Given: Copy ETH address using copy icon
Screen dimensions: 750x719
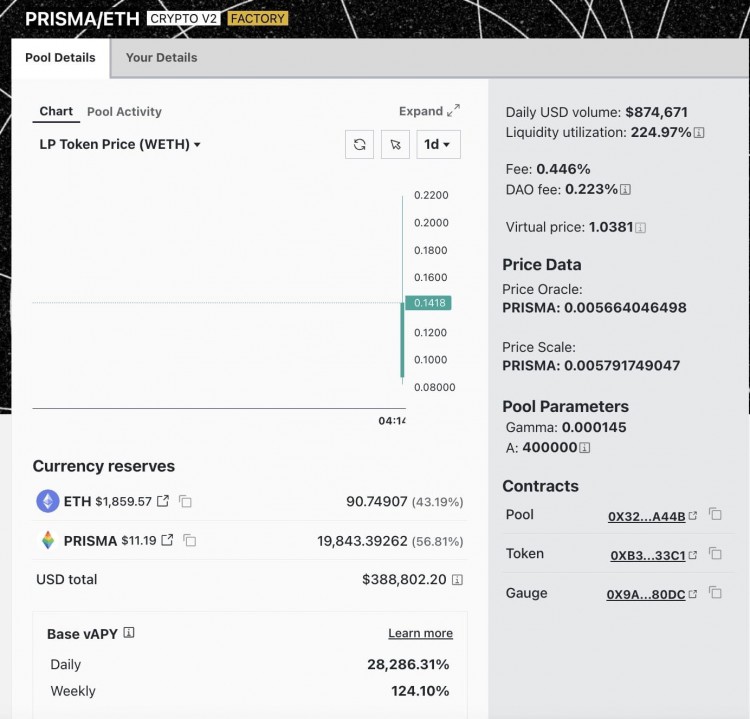Looking at the screenshot, I should (x=186, y=501).
